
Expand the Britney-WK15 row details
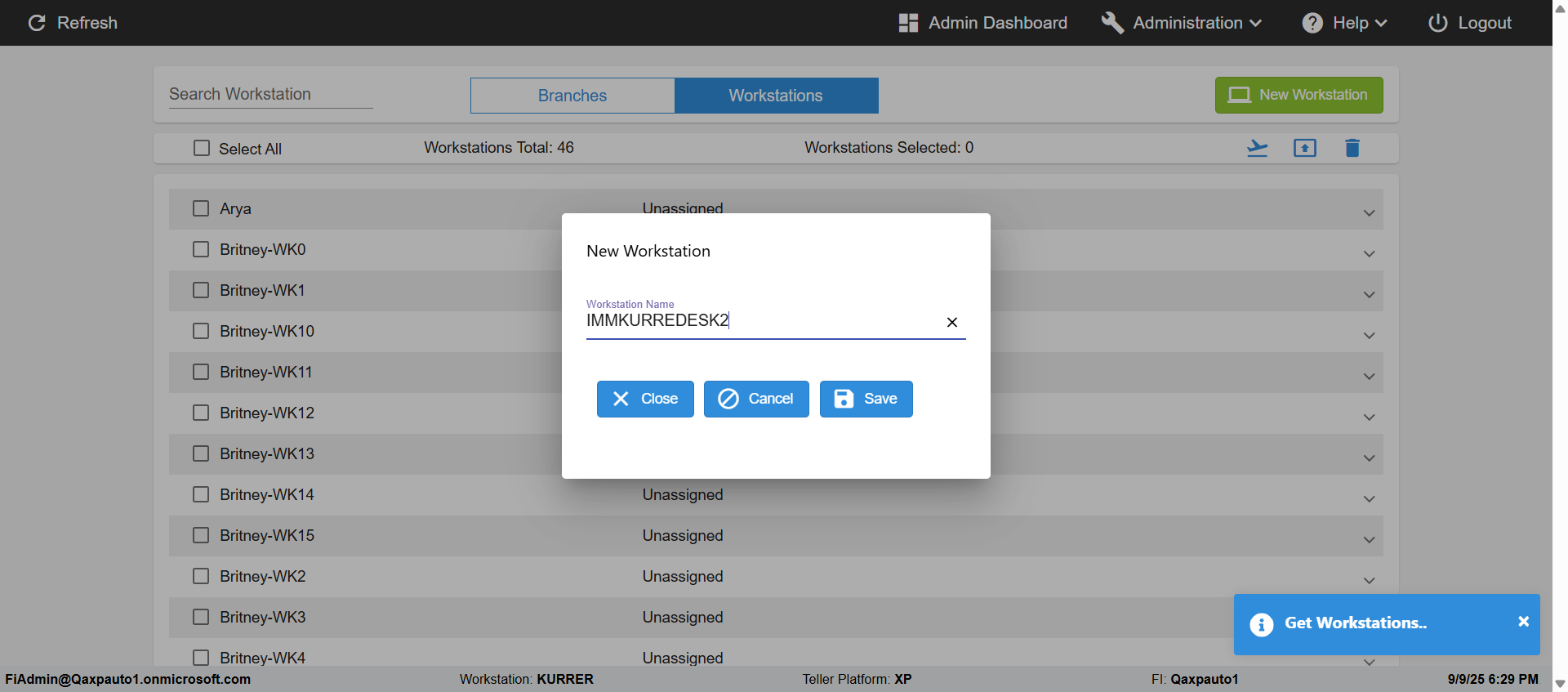1369,540
